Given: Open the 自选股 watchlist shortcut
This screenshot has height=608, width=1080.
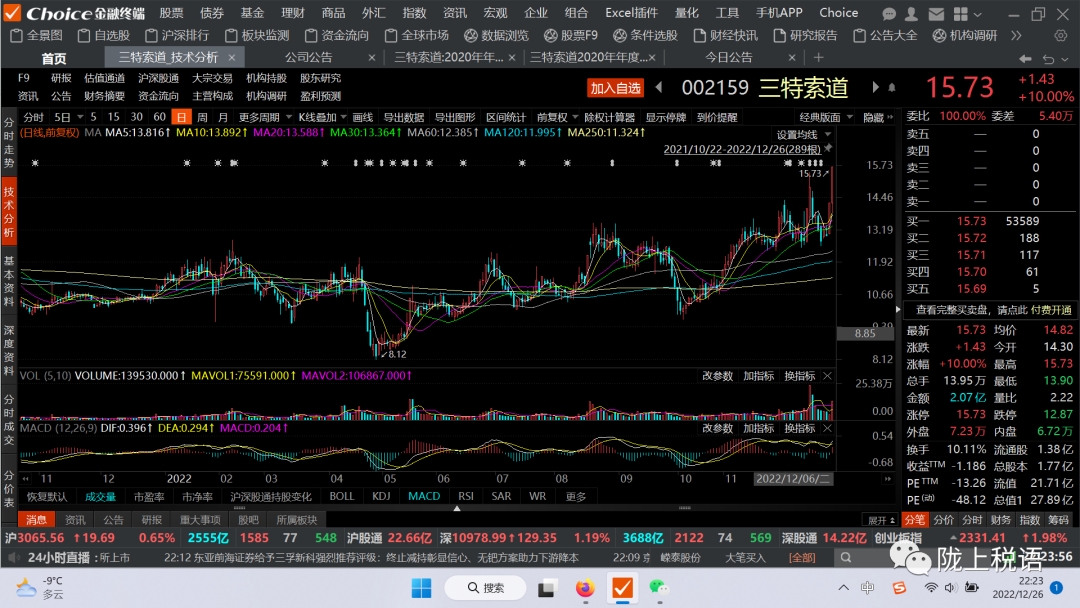Looking at the screenshot, I should [x=104, y=35].
